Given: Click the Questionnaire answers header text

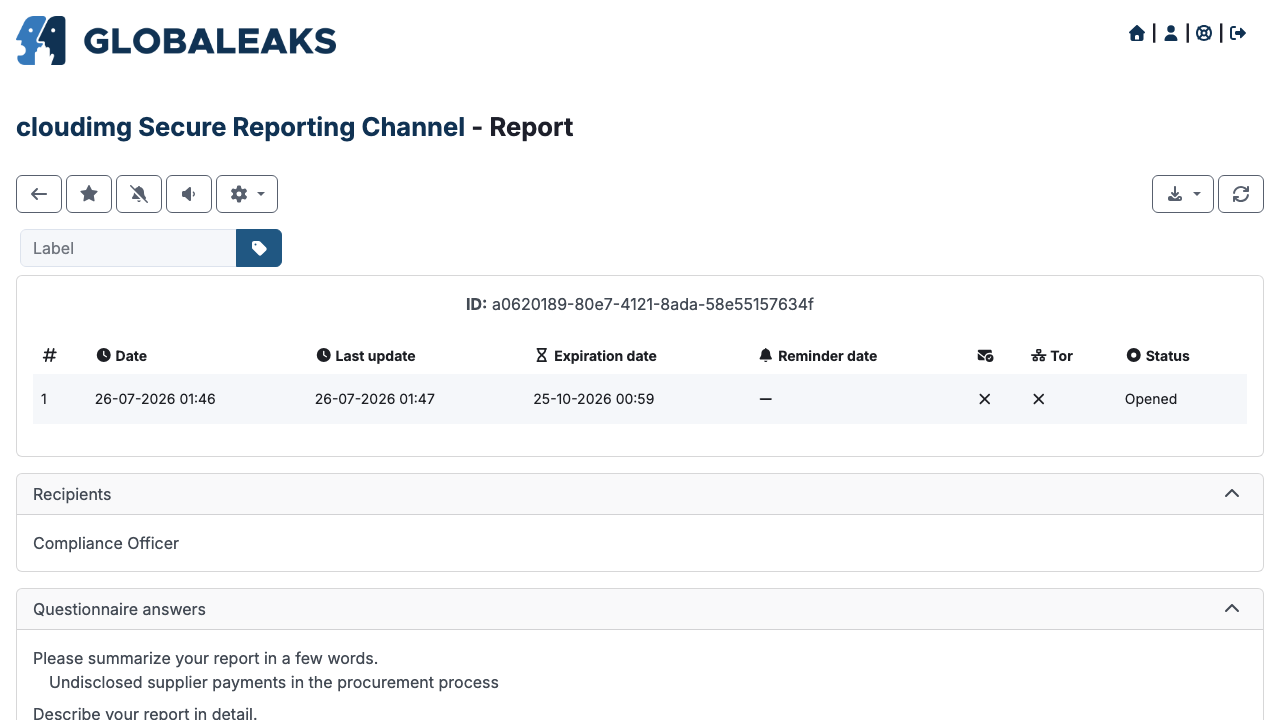Looking at the screenshot, I should click(x=119, y=609).
